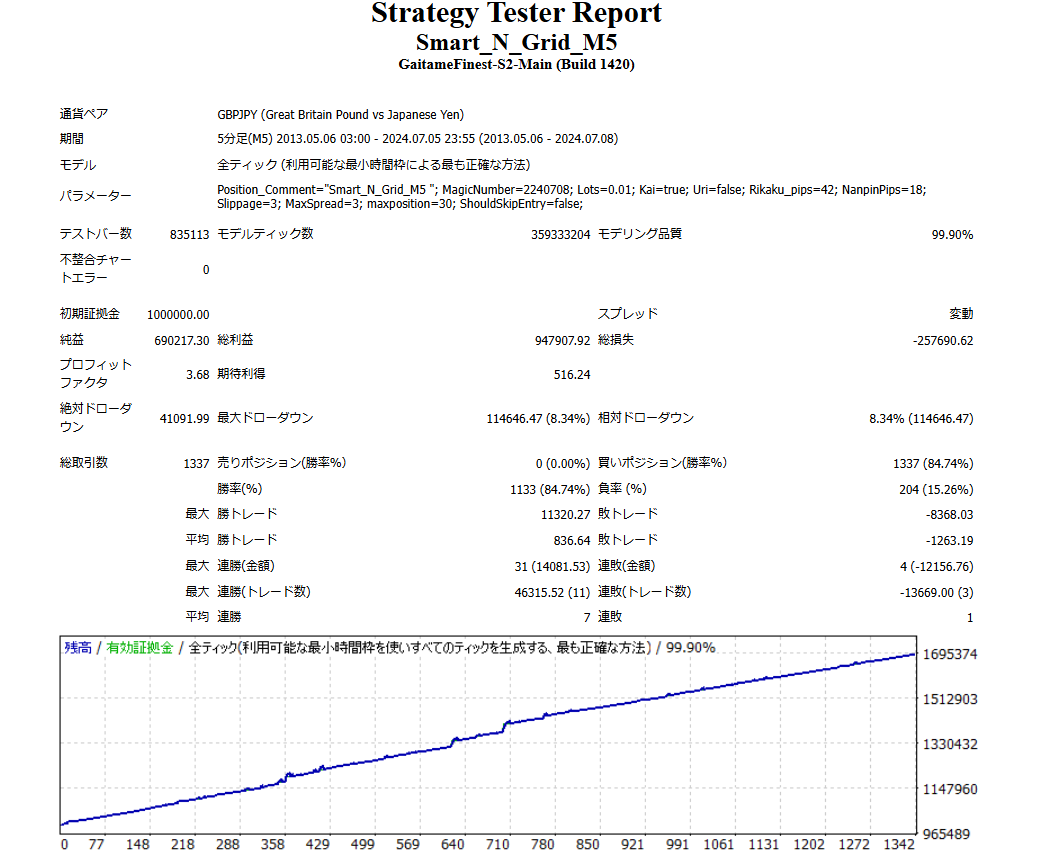Click short positions value 0 (0.00%)

click(563, 463)
